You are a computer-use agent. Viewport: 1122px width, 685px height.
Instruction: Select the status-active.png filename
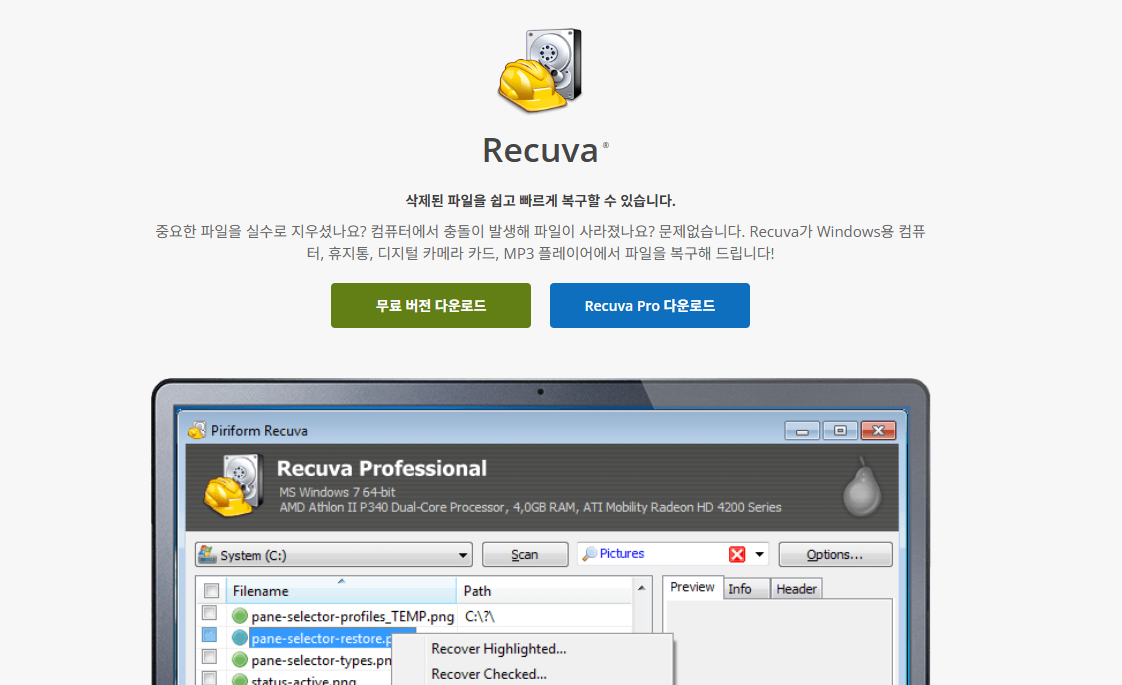303,680
